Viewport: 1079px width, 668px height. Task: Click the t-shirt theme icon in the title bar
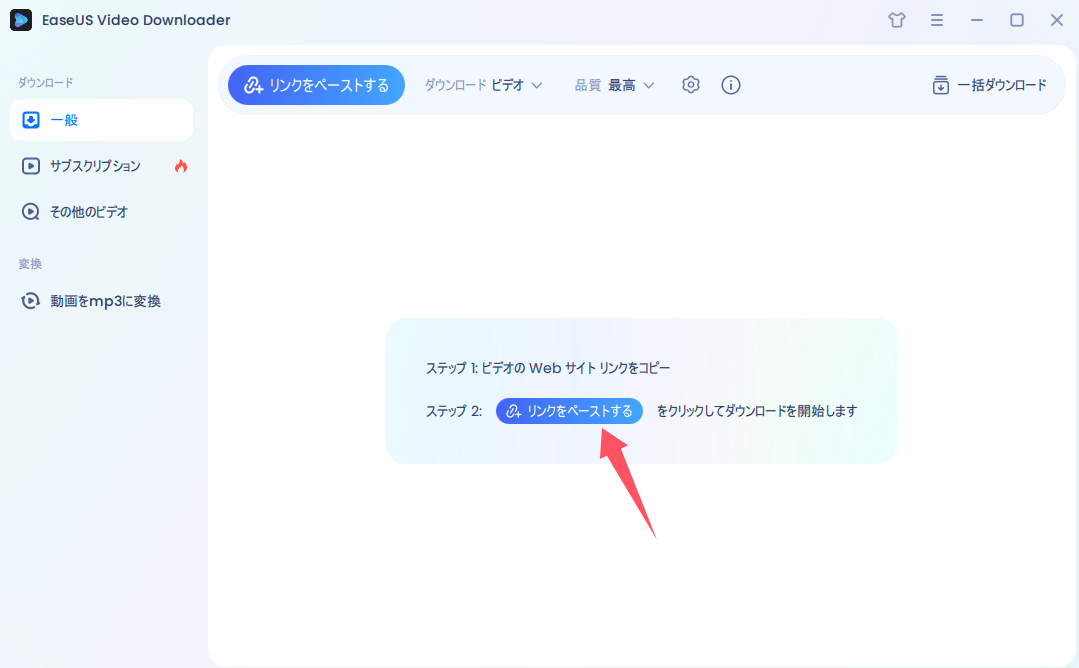coord(896,19)
